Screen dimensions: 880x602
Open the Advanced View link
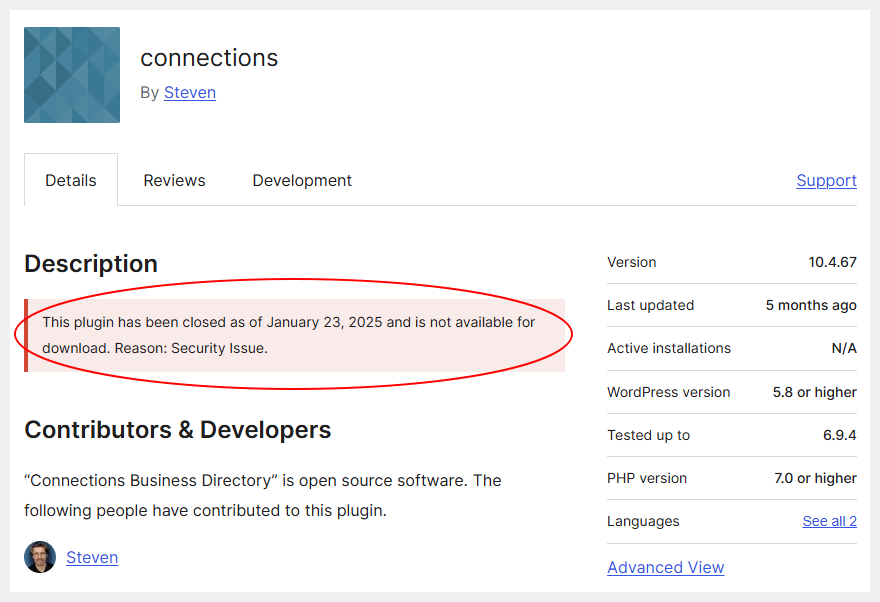tap(666, 567)
